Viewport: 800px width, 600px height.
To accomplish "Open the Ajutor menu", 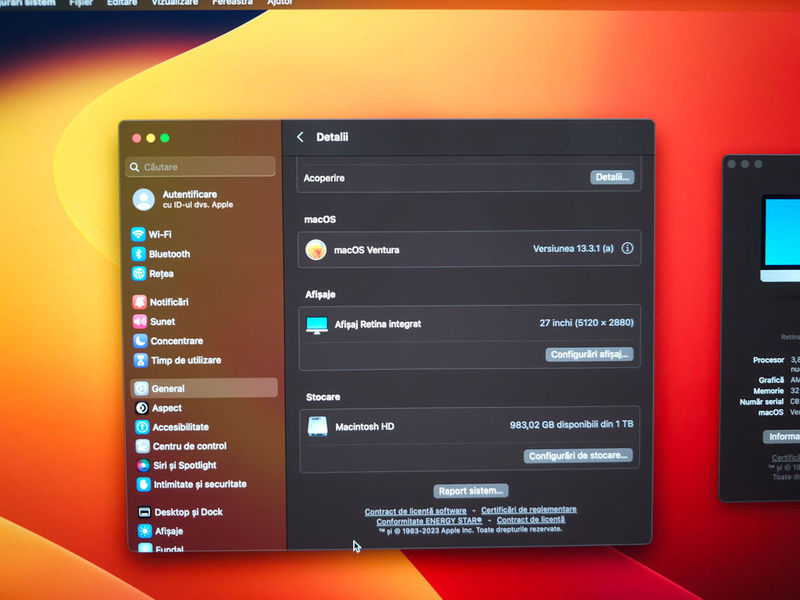I will point(280,3).
